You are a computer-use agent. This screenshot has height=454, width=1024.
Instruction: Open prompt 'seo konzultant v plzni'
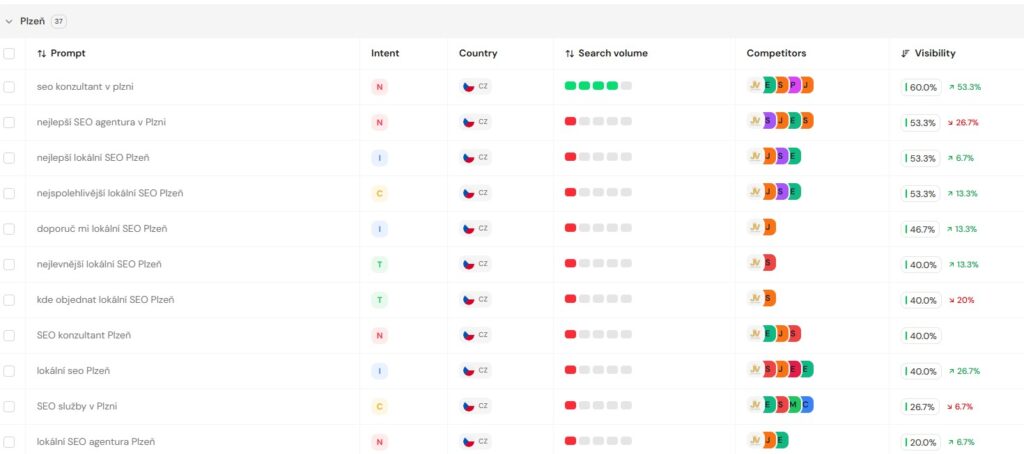(x=85, y=87)
